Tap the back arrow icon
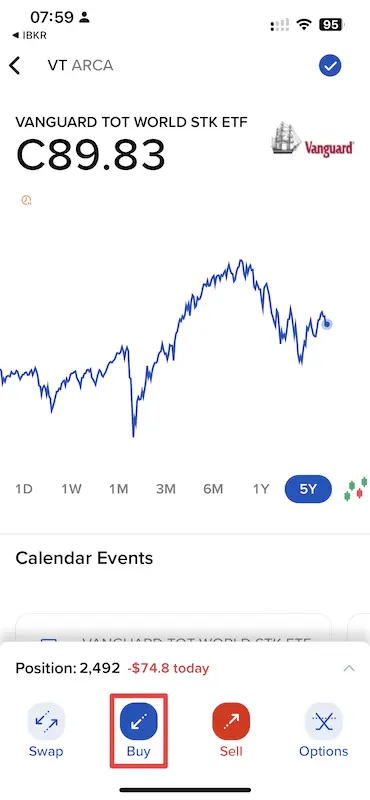 pos(15,66)
